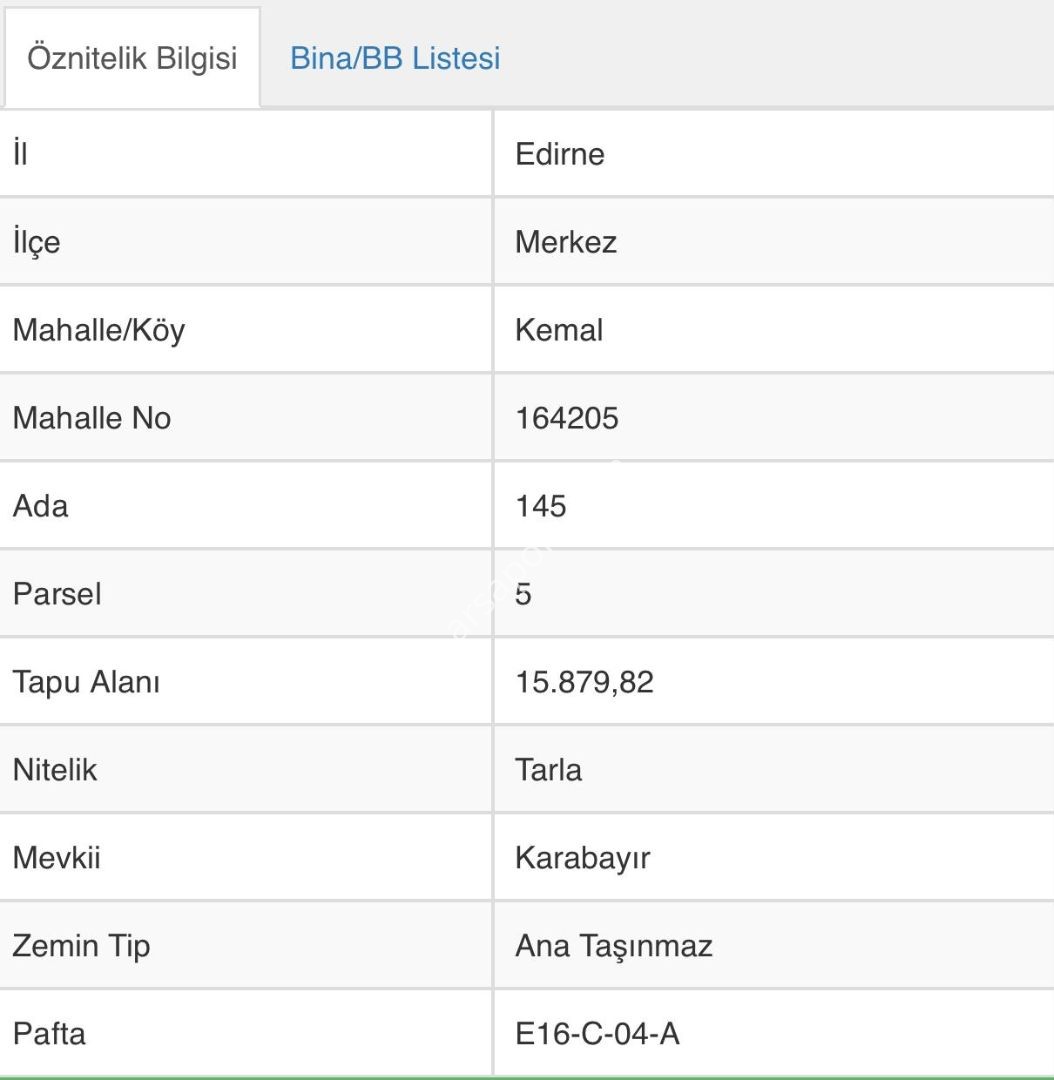This screenshot has height=1080, width=1054.
Task: Click the Tapu Alanı value 15.879,82
Action: click(584, 682)
